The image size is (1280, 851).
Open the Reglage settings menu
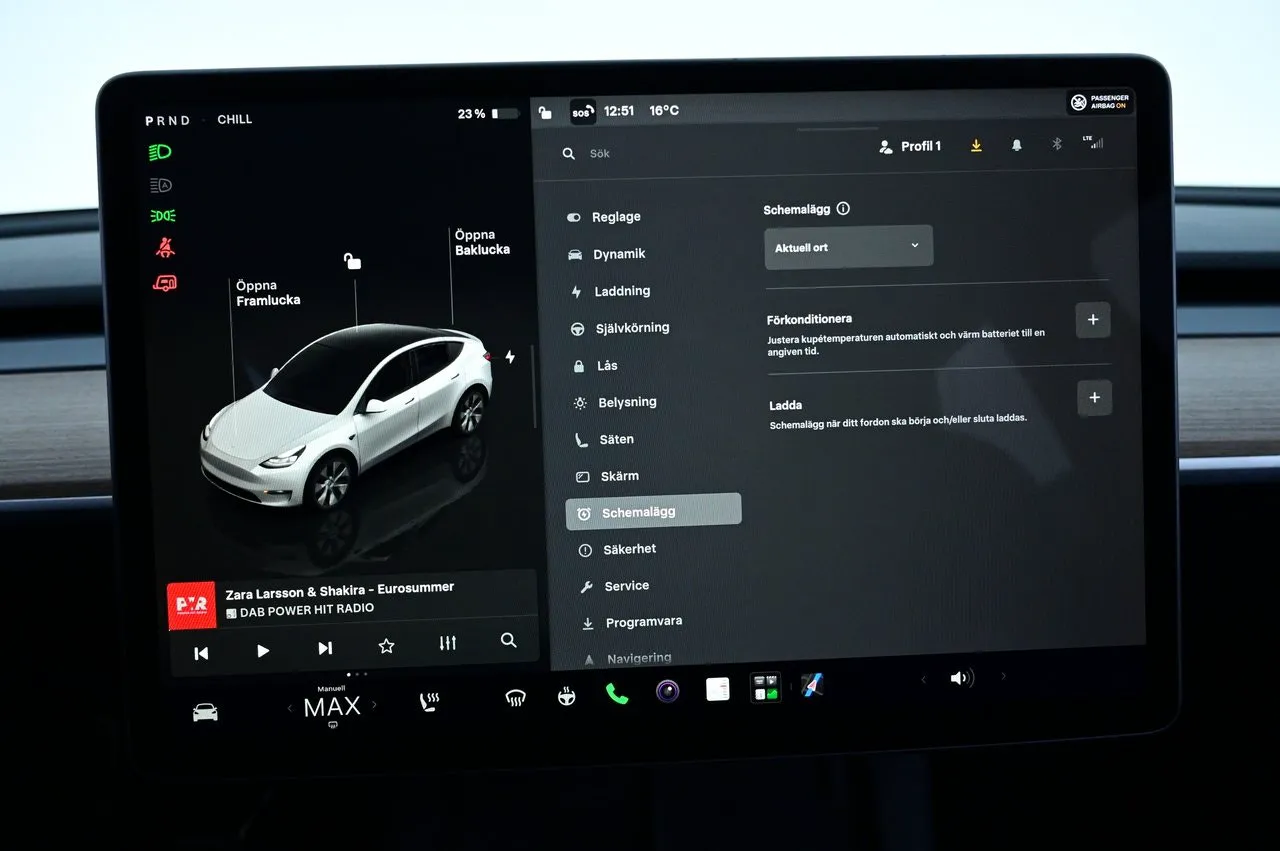click(604, 217)
